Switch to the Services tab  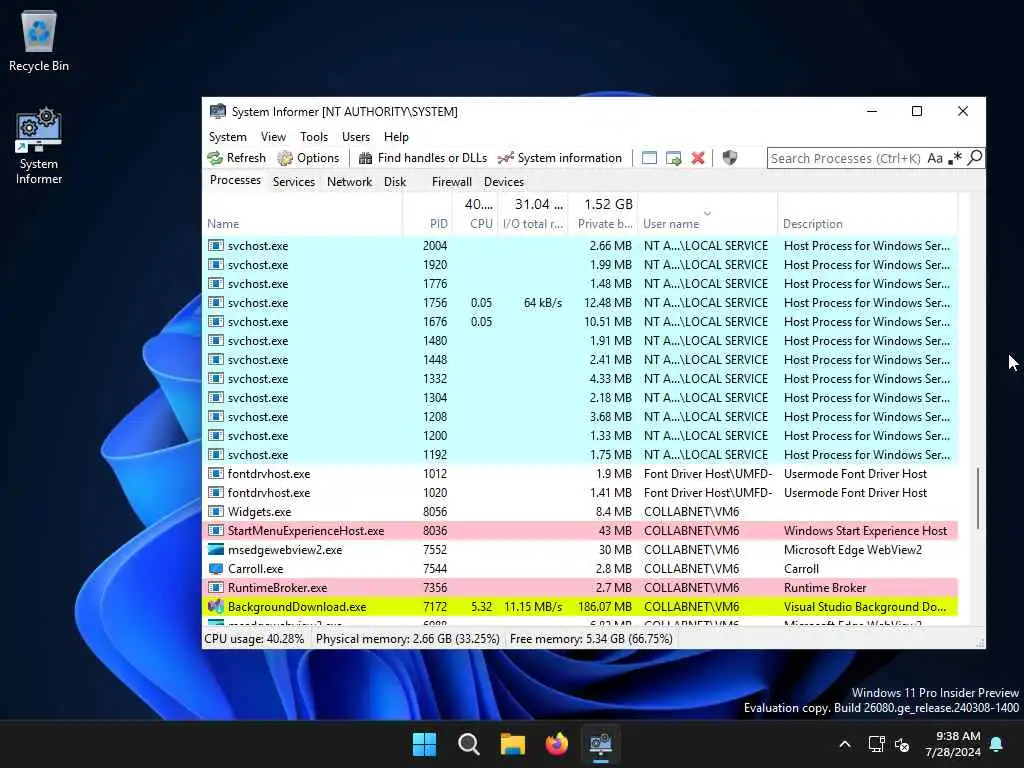pyautogui.click(x=294, y=182)
